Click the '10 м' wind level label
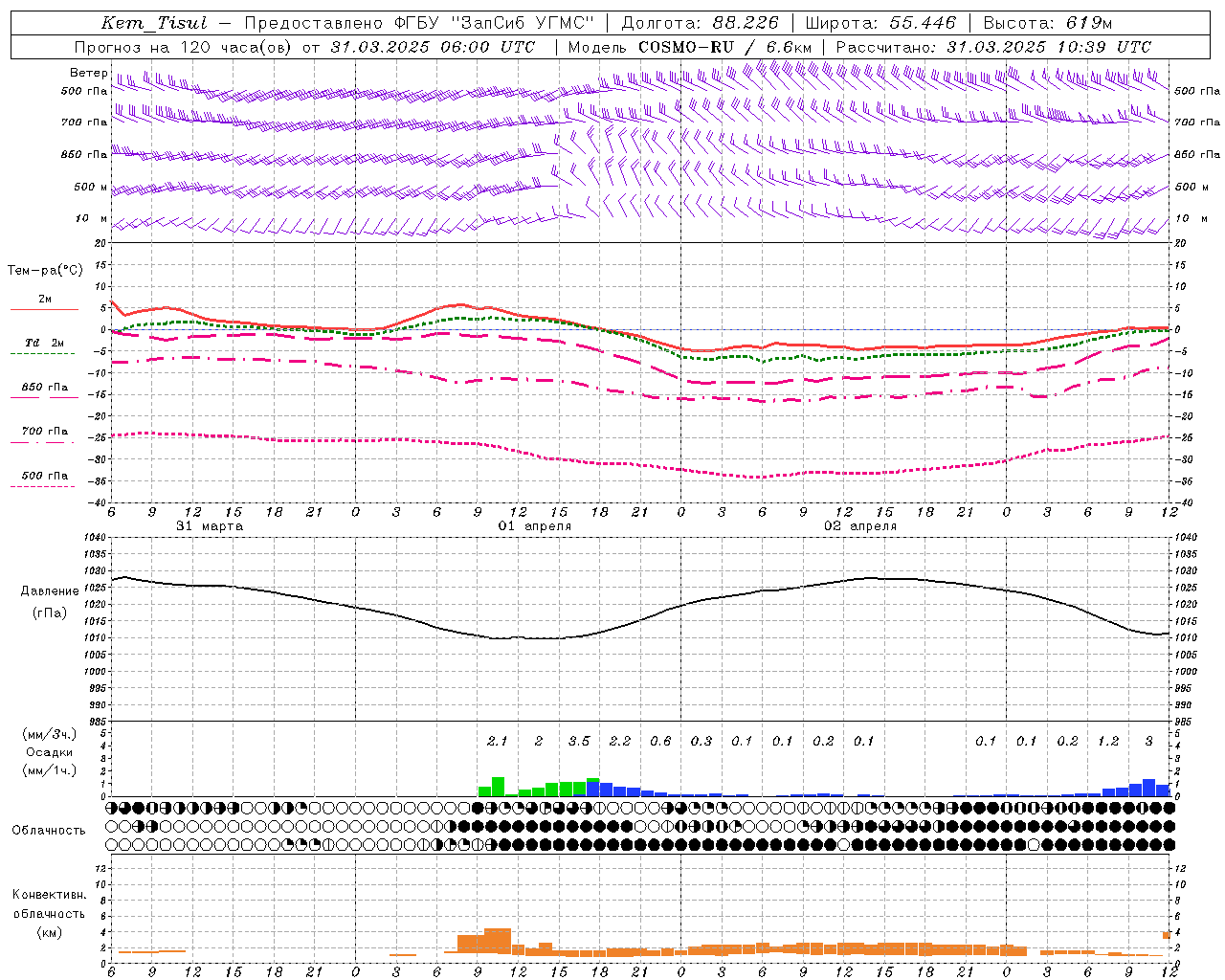 click(x=92, y=219)
